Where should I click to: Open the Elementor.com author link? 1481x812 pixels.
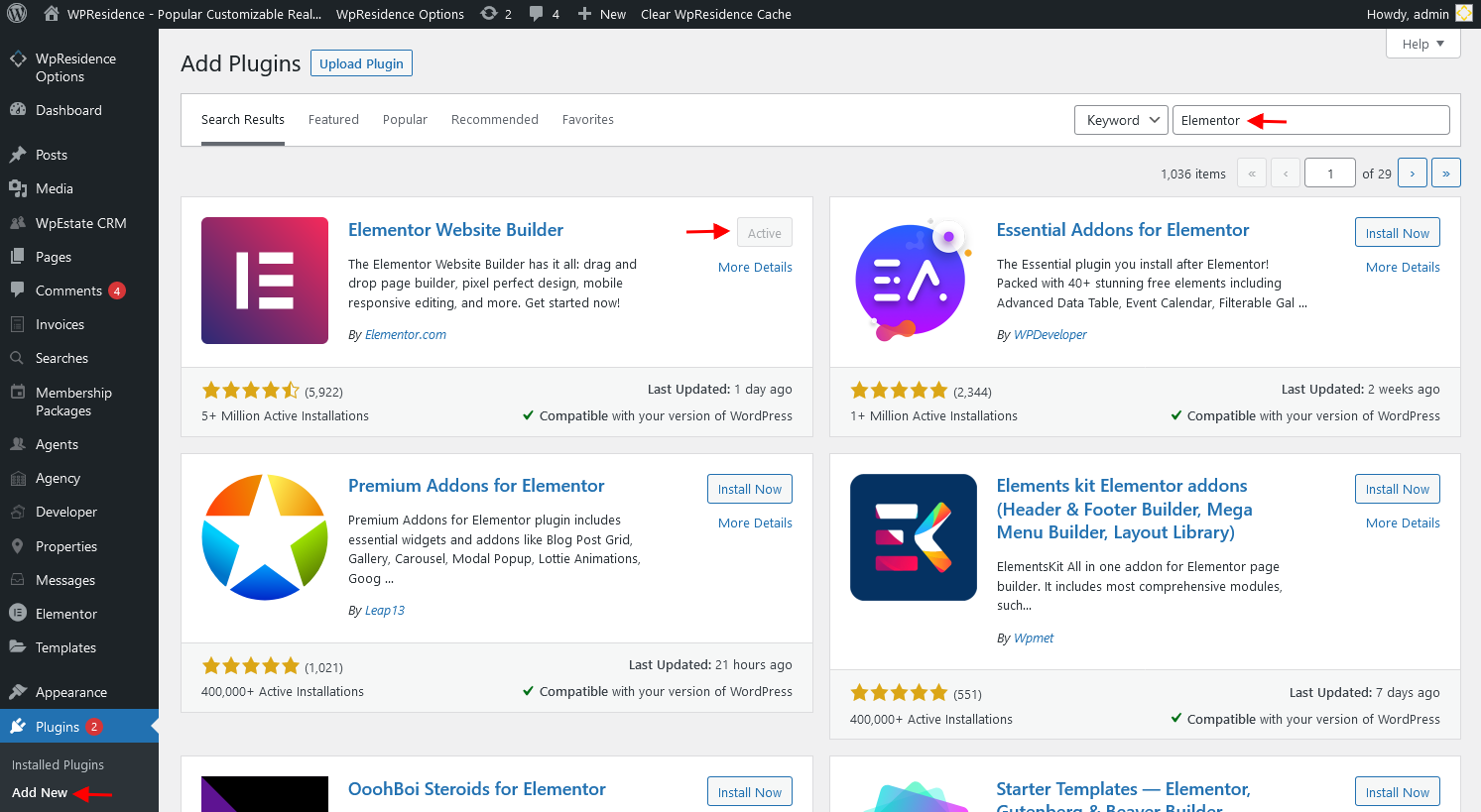click(406, 334)
